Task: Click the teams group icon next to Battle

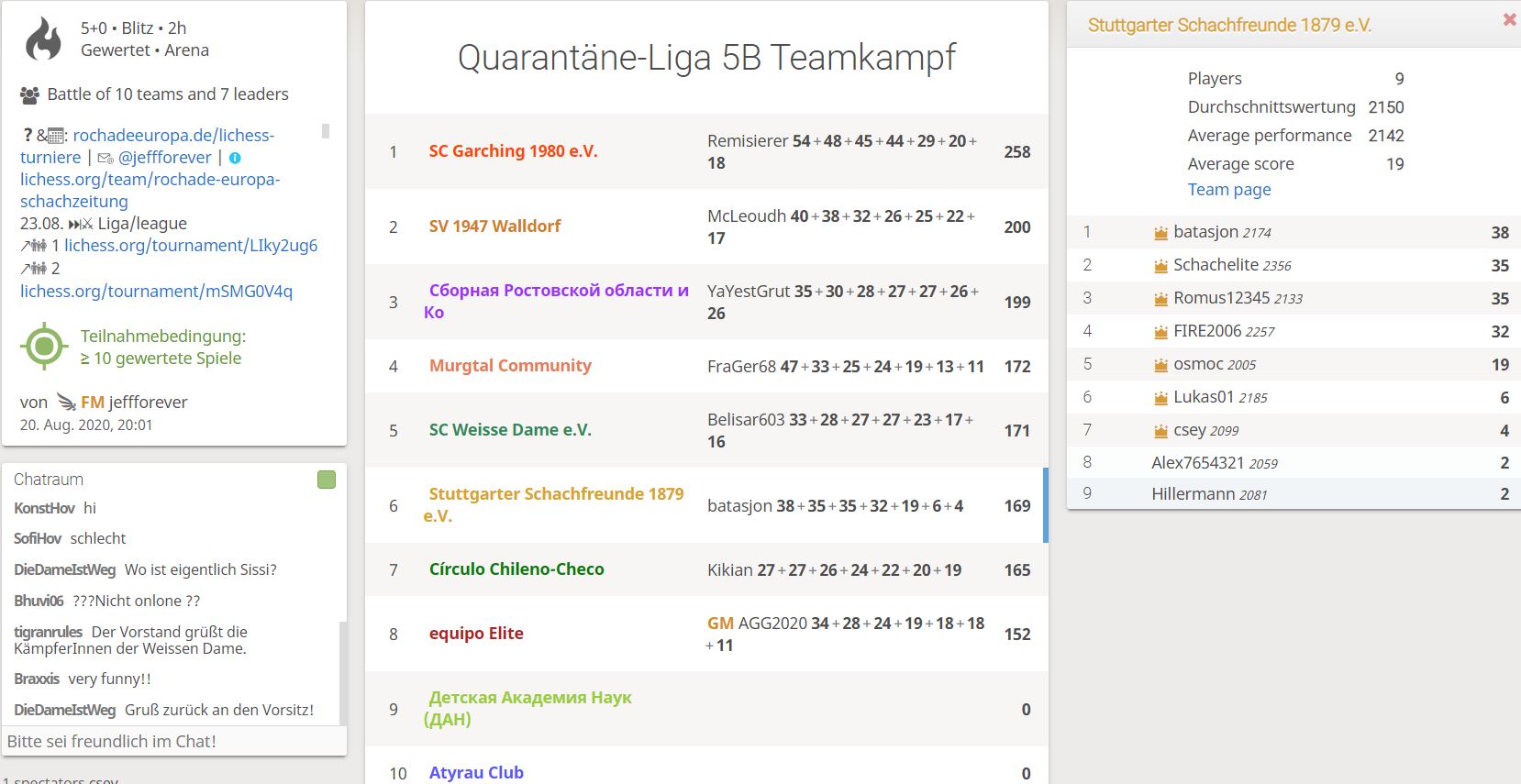Action: 29,94
